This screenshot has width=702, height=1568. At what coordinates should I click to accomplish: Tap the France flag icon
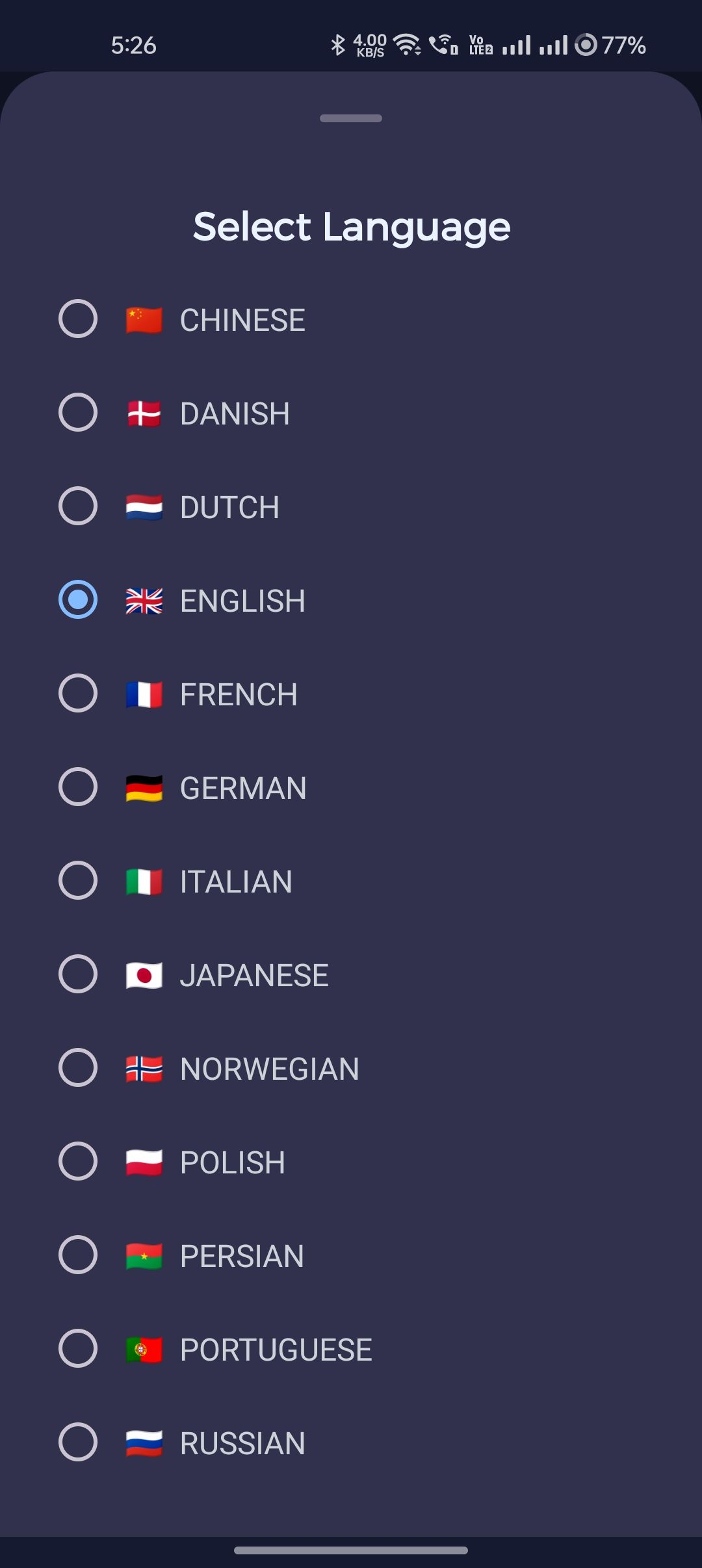pyautogui.click(x=144, y=694)
